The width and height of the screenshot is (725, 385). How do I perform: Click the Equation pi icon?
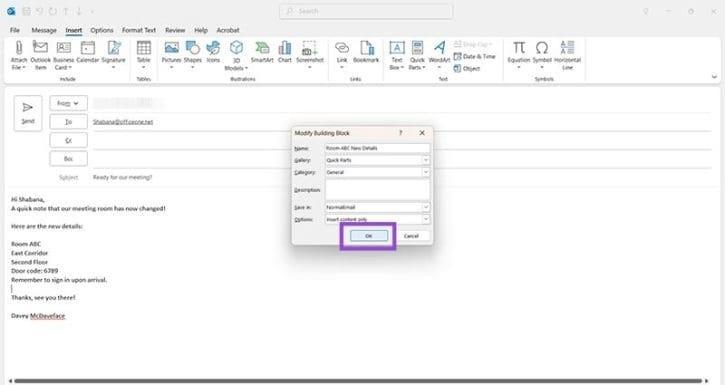coord(519,48)
